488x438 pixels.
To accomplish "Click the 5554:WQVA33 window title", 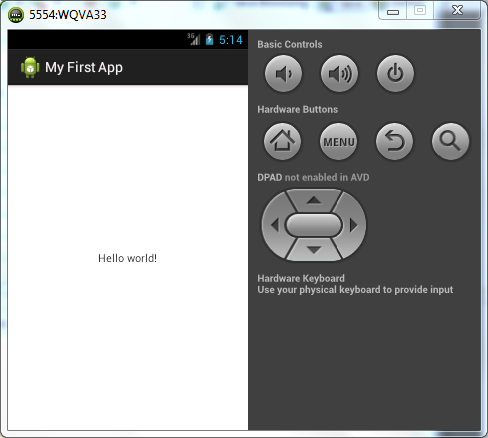I will click(68, 15).
